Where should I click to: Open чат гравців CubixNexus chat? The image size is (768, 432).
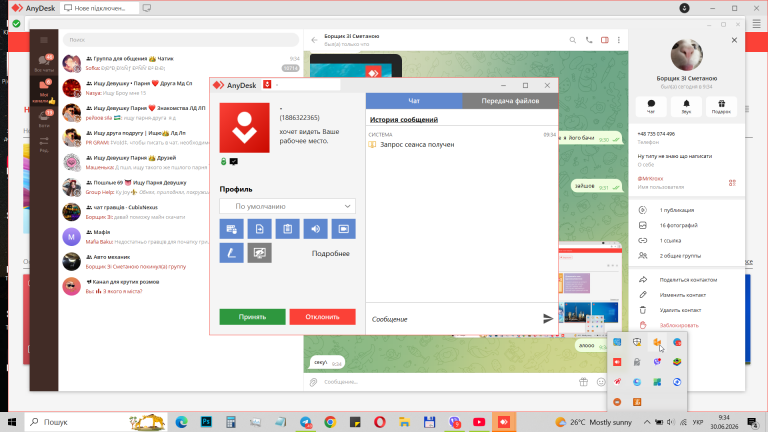134,212
